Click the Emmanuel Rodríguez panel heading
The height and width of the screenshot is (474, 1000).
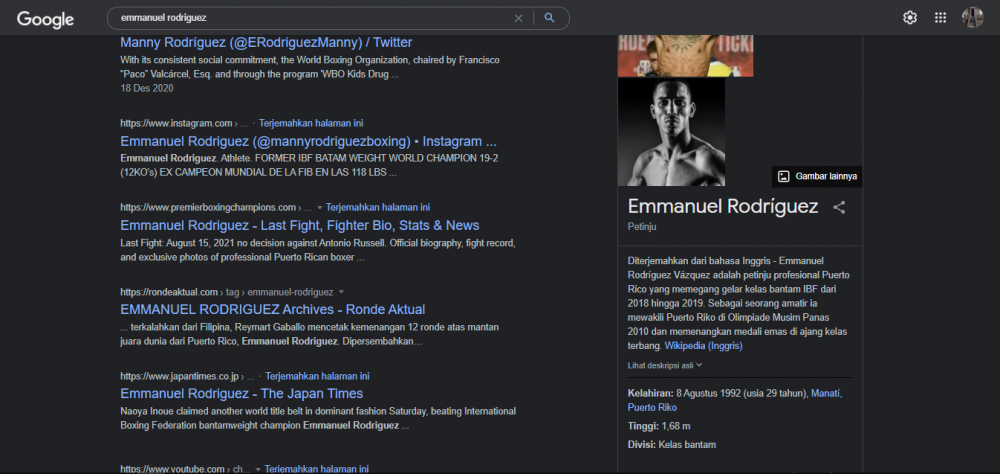pos(723,207)
